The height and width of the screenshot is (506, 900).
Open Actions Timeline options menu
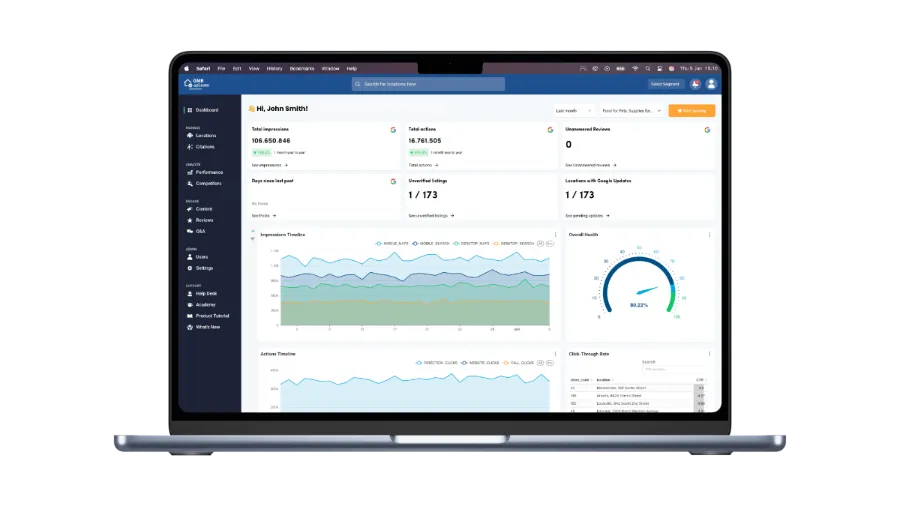[555, 354]
